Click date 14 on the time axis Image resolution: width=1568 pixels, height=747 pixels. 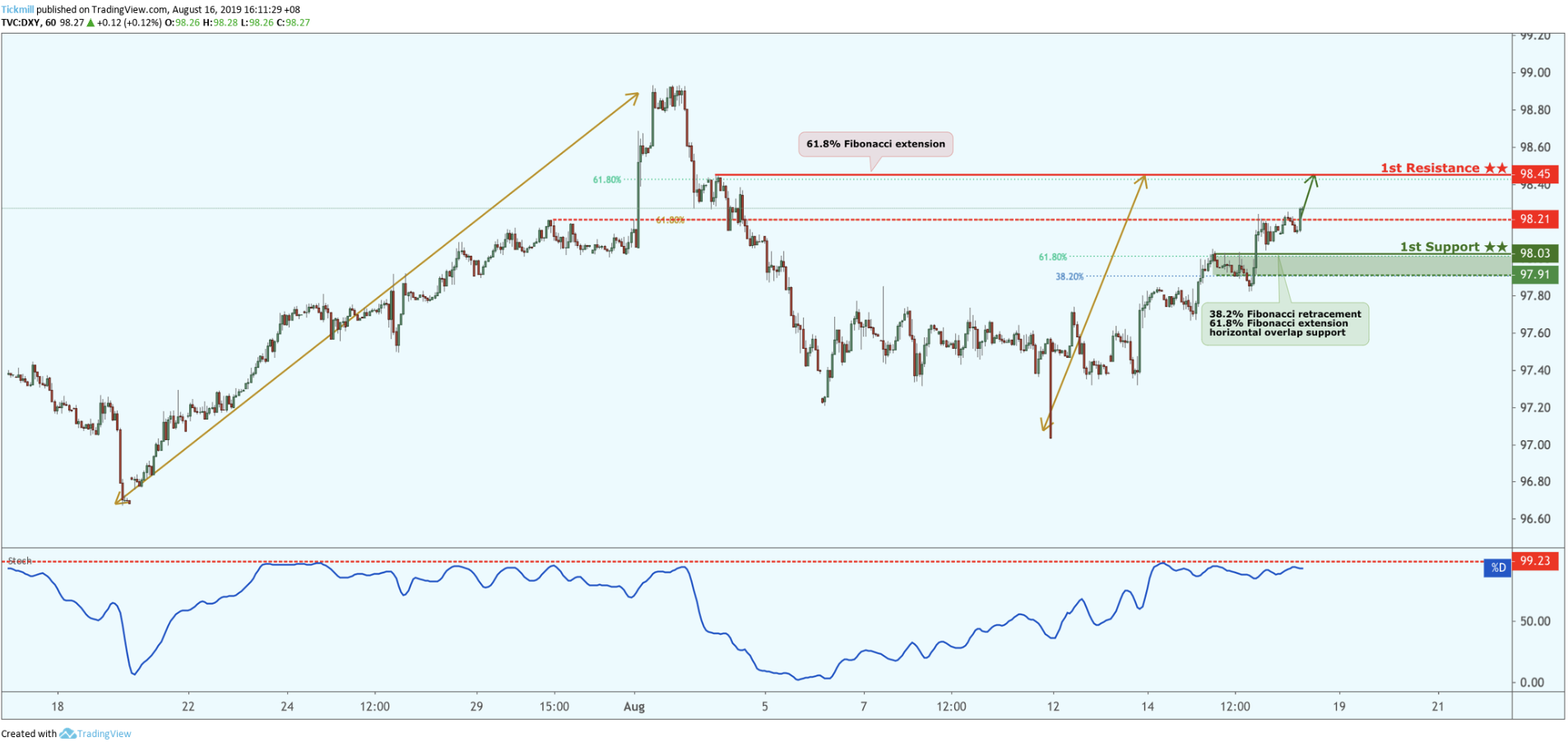[1148, 707]
